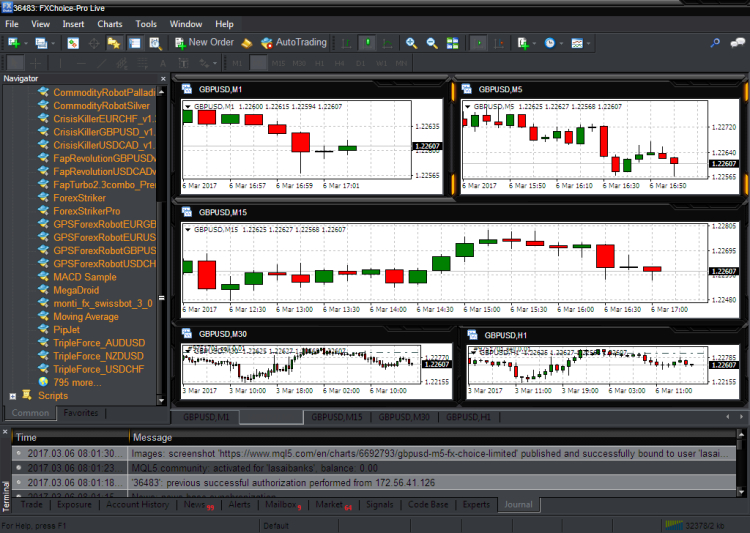
Task: Select the GBPUSD,M15 chart tab
Action: pyautogui.click(x=336, y=417)
